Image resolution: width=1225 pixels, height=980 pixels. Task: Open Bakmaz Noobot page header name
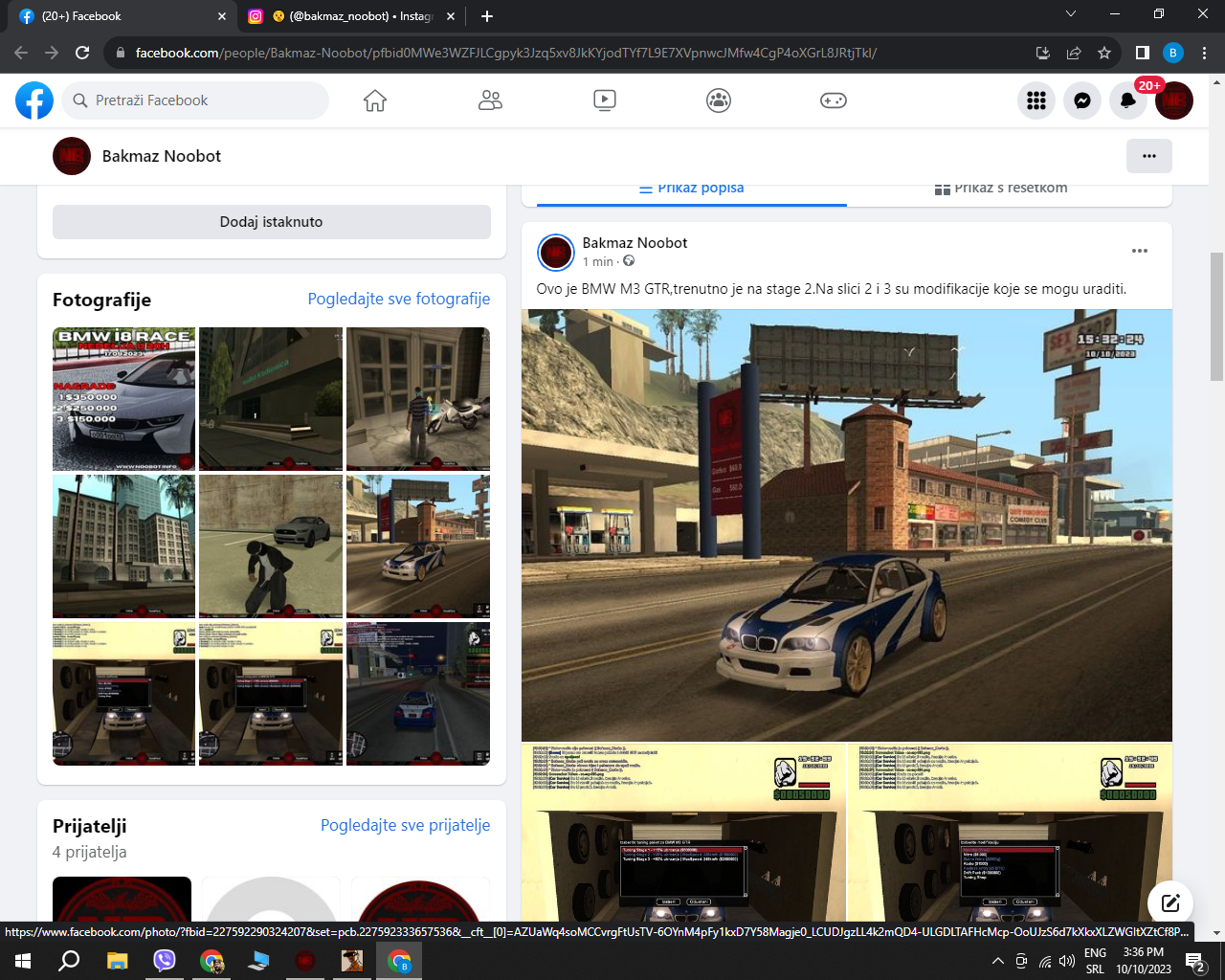(162, 156)
